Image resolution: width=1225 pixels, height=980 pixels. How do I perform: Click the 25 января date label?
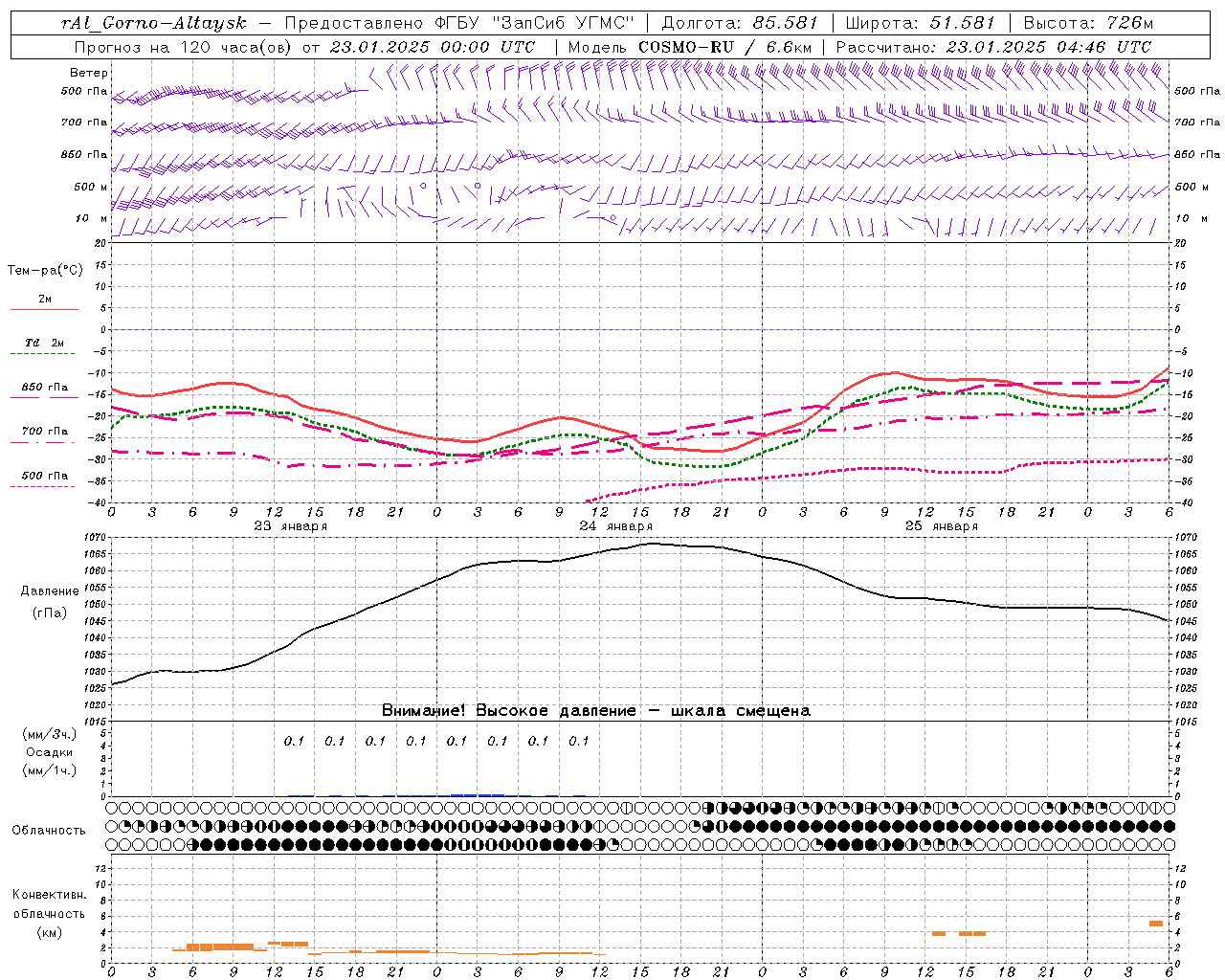coord(942,526)
